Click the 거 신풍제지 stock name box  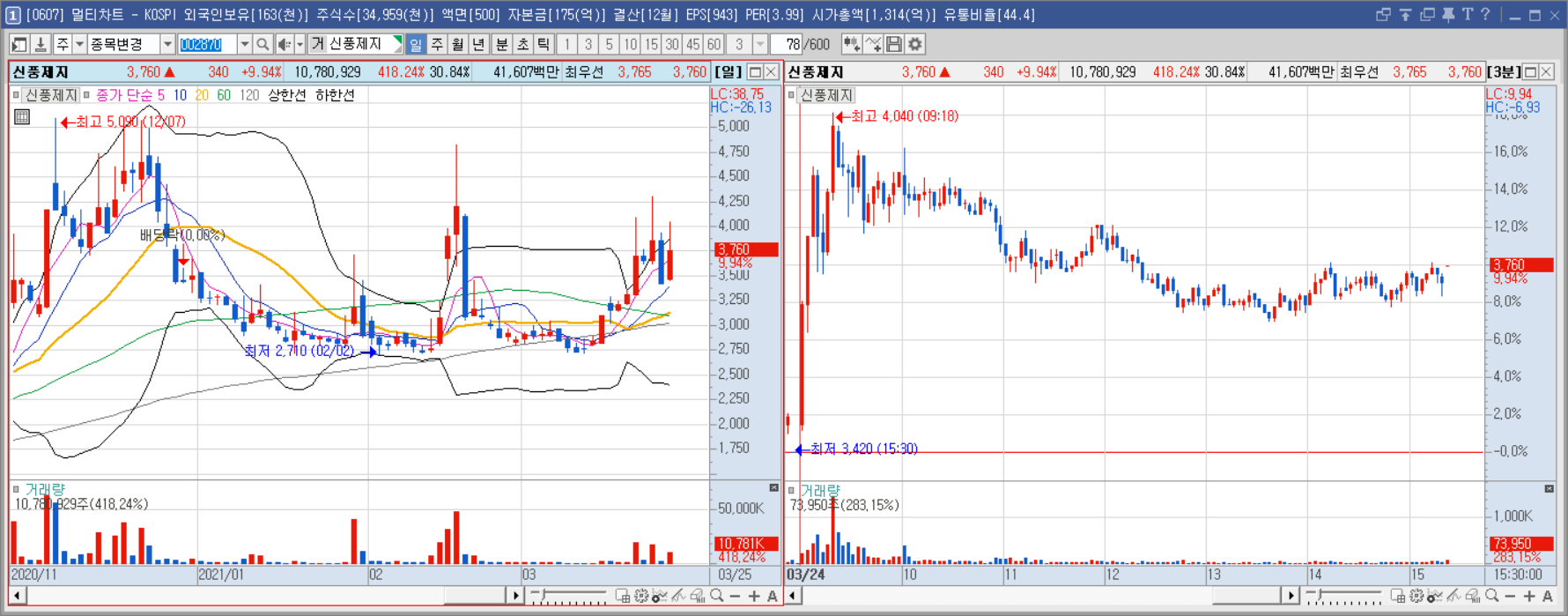(355, 44)
